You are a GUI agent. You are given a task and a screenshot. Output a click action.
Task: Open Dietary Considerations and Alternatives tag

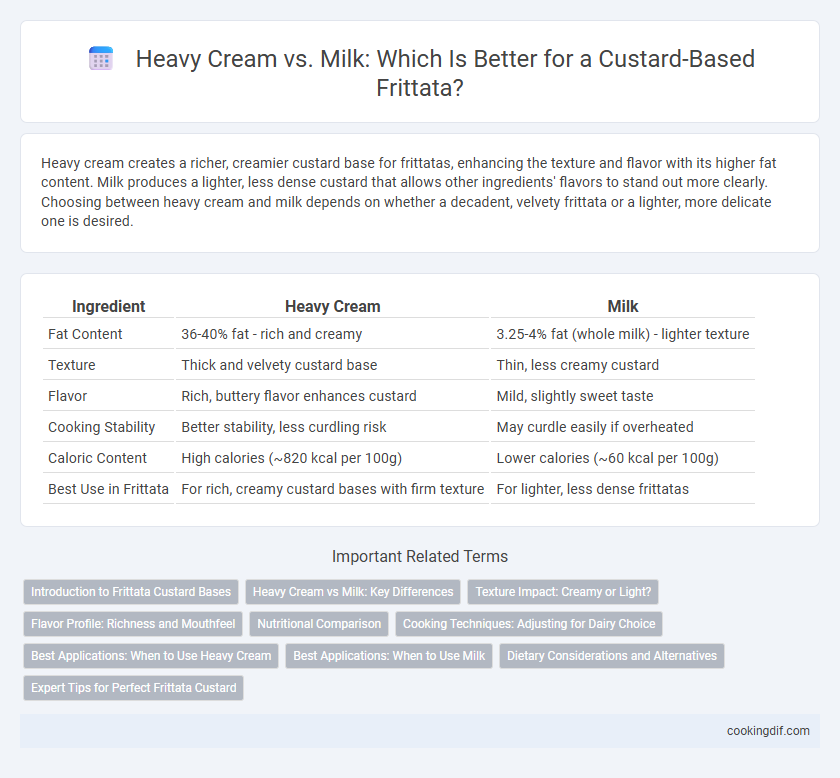612,656
